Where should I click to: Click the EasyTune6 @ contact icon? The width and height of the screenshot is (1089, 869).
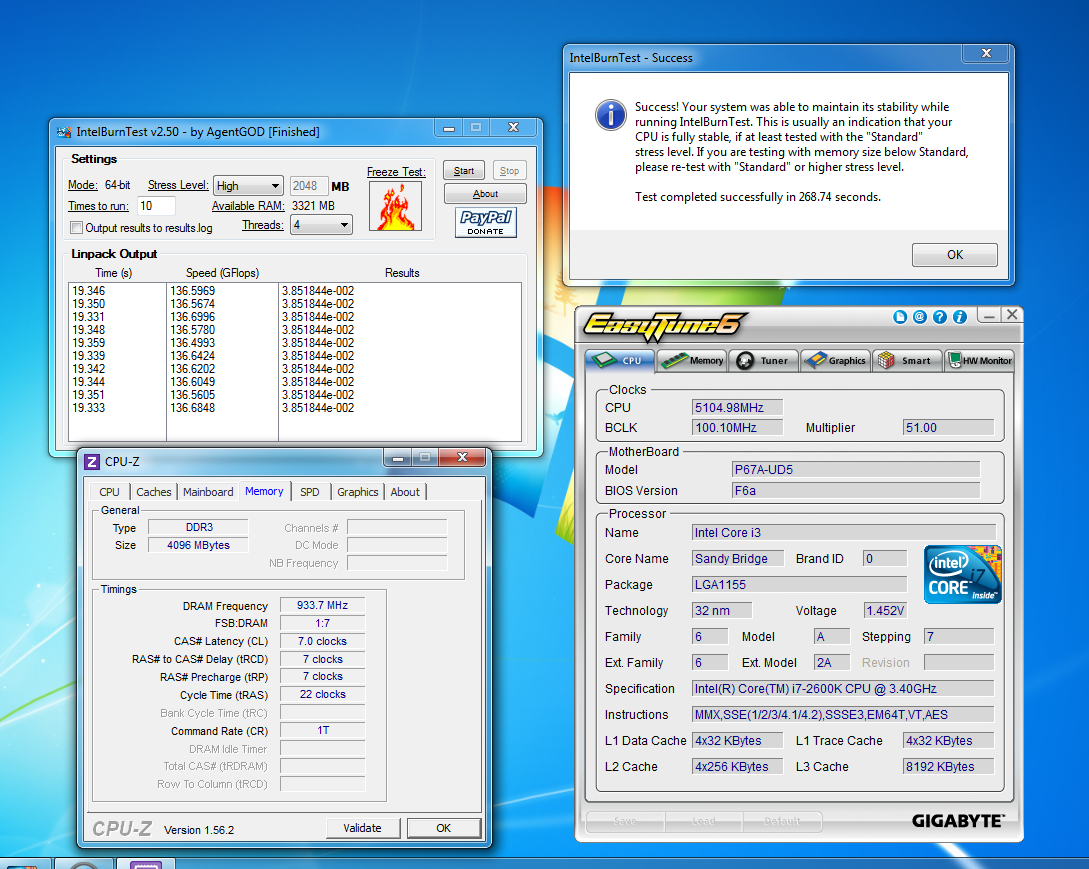(x=920, y=317)
